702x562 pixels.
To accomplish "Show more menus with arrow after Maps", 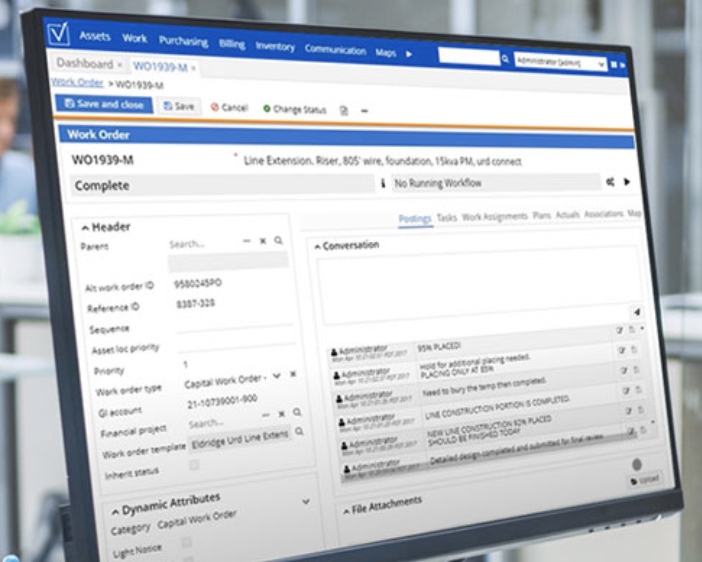I will pos(409,54).
